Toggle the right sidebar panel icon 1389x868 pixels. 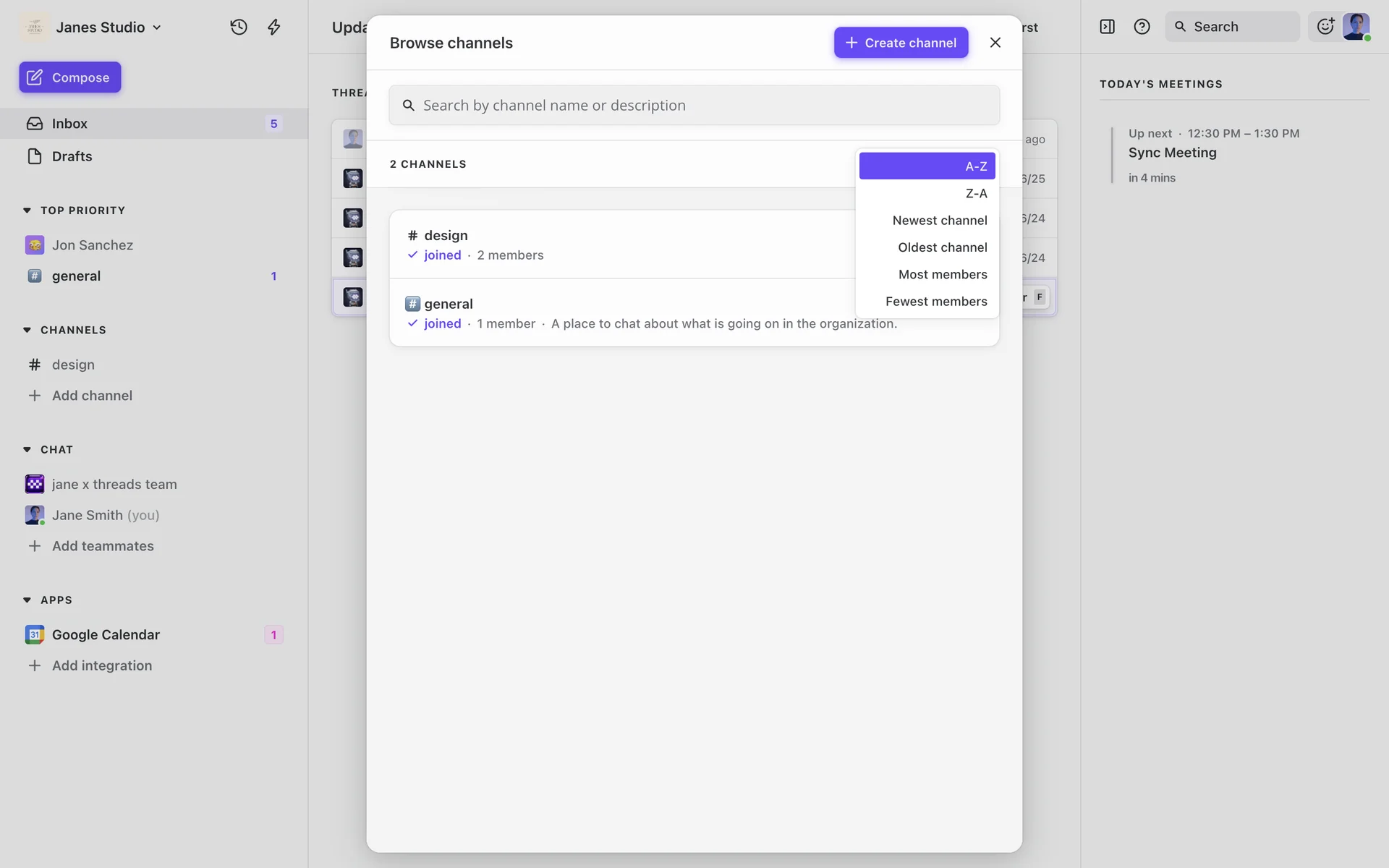(x=1107, y=27)
